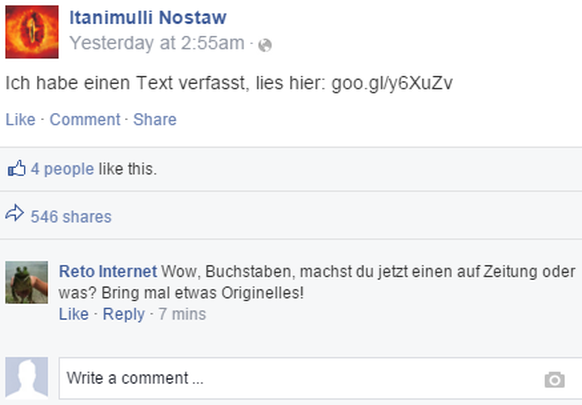Click the thumbs-up likes icon
582x405 pixels.
pyautogui.click(x=17, y=168)
